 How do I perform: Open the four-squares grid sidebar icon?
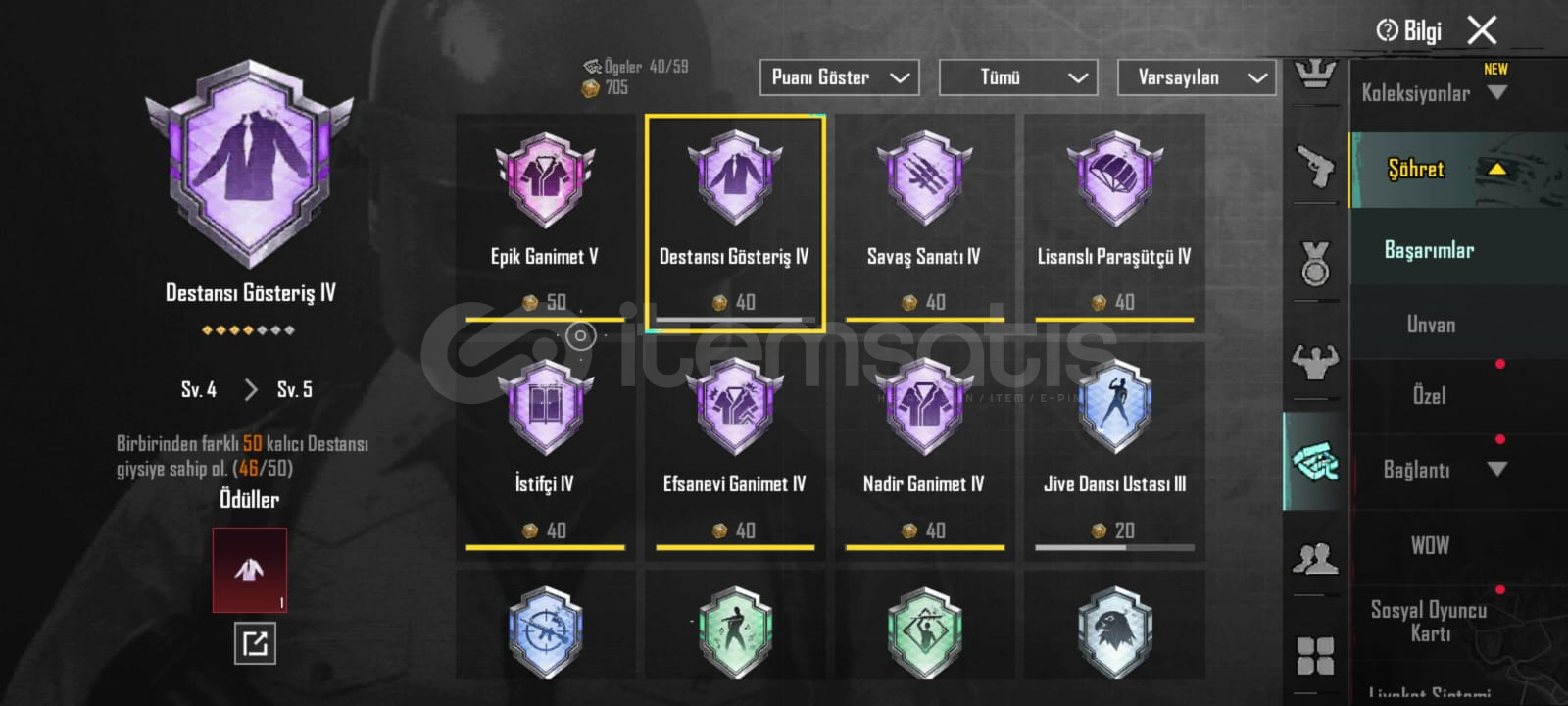(x=1315, y=655)
